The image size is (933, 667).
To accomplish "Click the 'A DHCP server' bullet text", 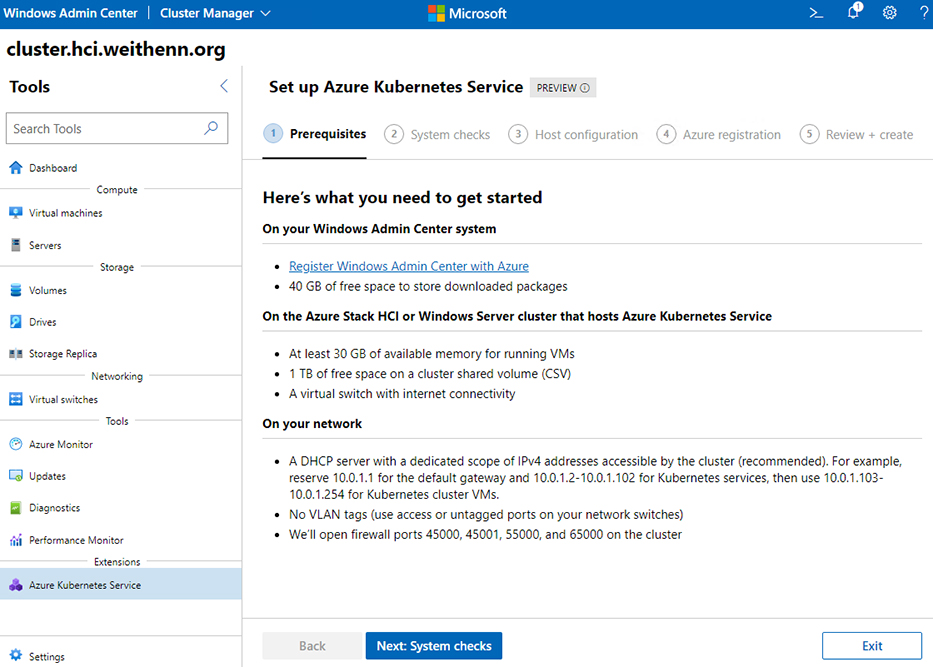I will (596, 478).
